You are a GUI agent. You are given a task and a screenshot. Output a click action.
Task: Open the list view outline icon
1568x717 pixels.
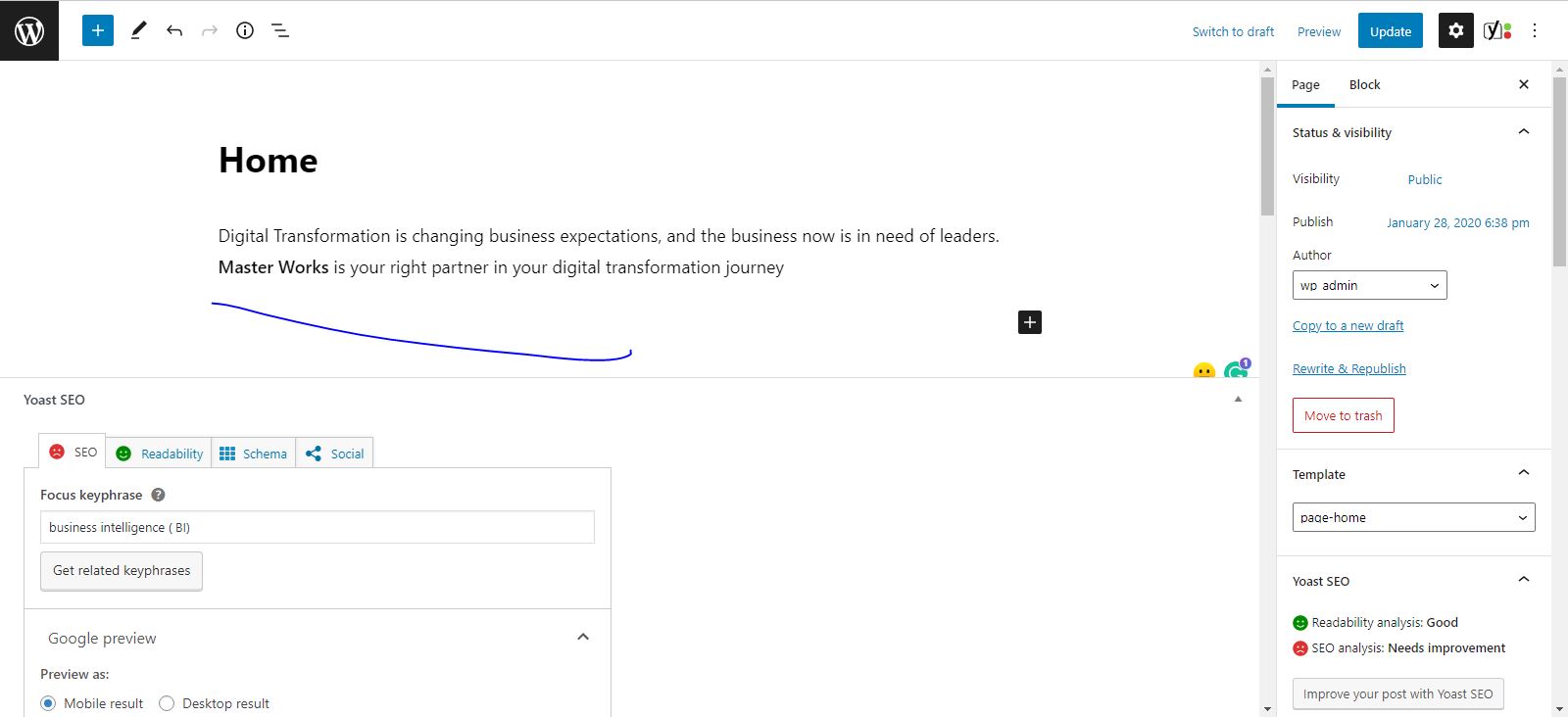(280, 30)
